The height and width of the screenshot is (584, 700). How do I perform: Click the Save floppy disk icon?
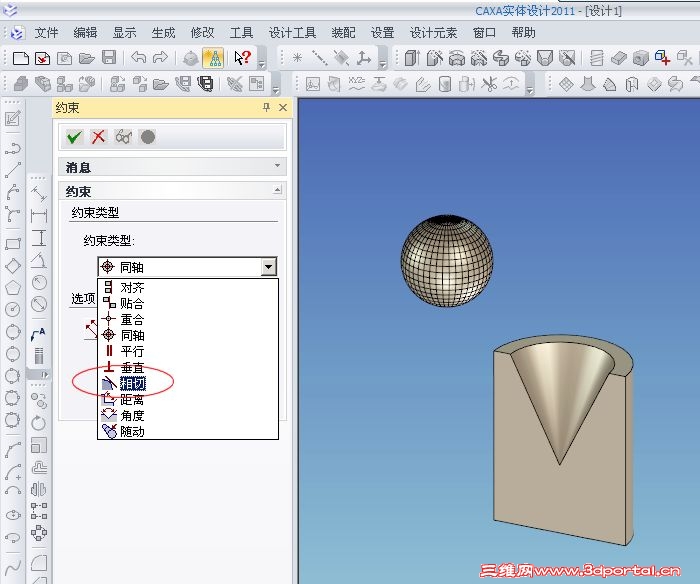pyautogui.click(x=109, y=58)
